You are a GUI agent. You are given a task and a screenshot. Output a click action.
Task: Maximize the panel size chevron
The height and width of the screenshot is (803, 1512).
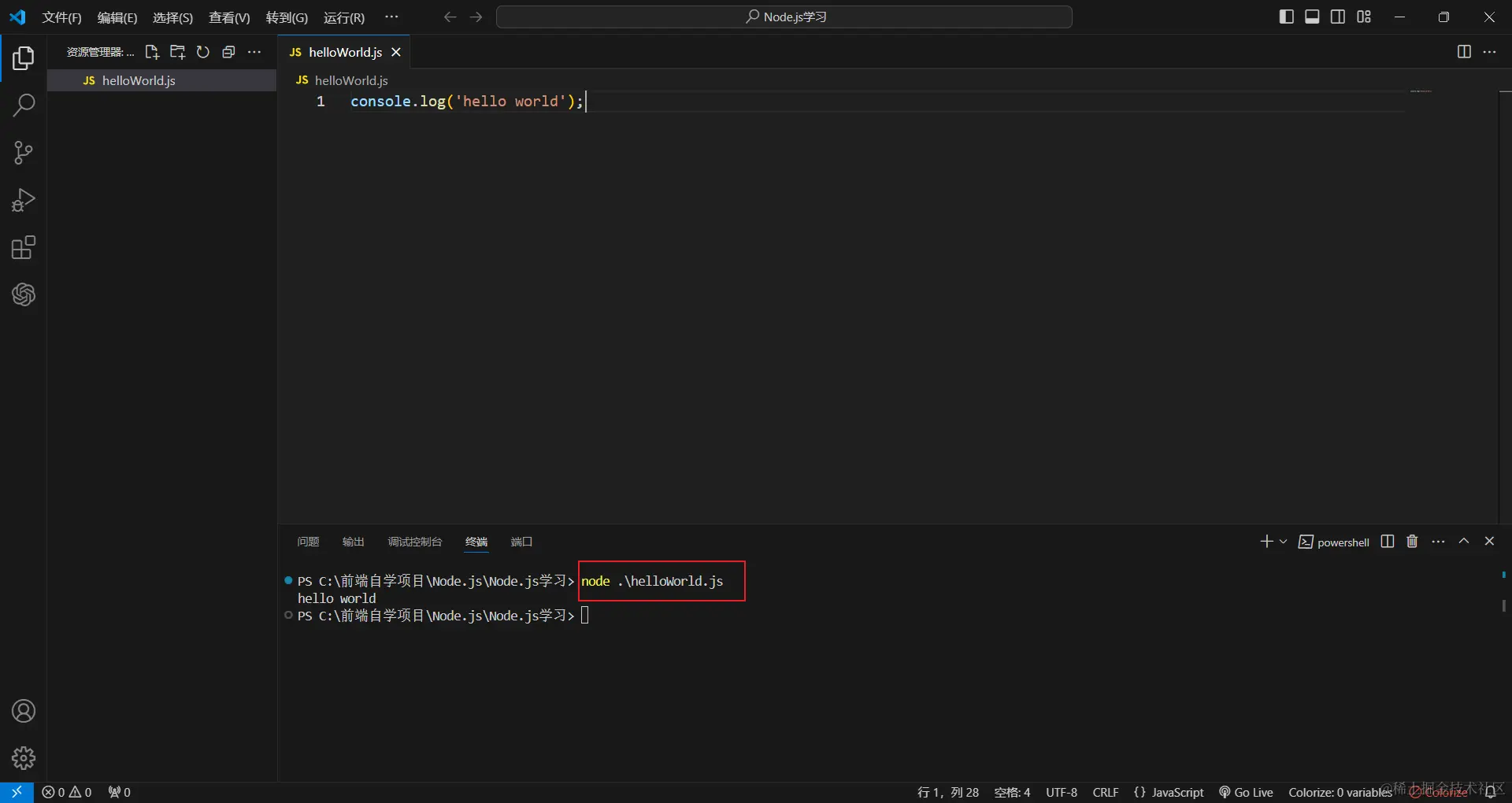click(1464, 542)
